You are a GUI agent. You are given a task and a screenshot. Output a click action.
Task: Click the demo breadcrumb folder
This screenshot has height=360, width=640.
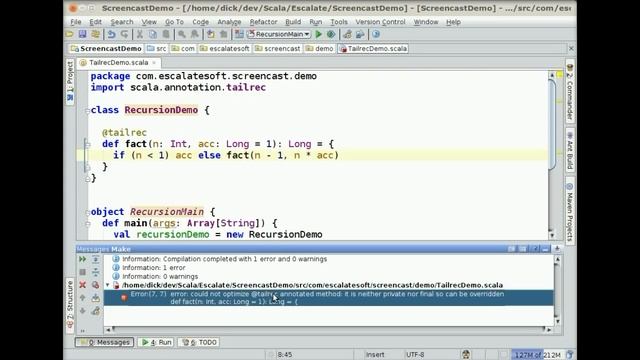(320, 49)
